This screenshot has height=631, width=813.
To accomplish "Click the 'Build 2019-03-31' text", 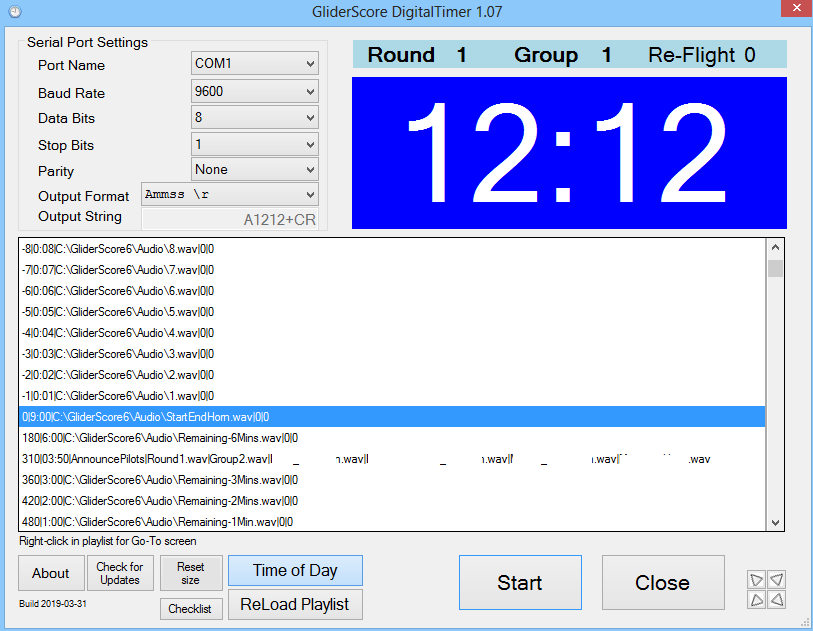I will (53, 604).
